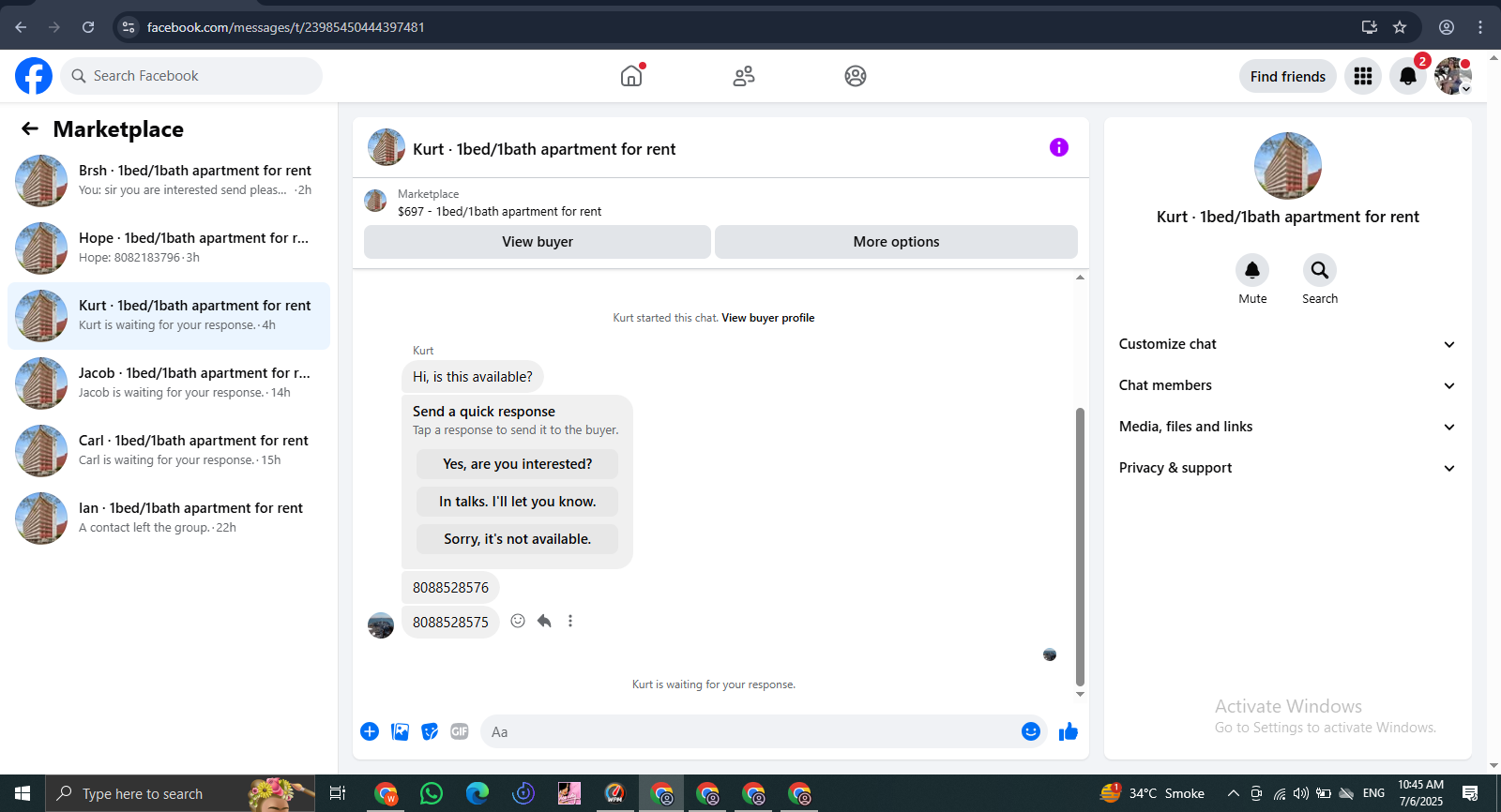
Task: Open the Carl conversation
Action: (169, 451)
